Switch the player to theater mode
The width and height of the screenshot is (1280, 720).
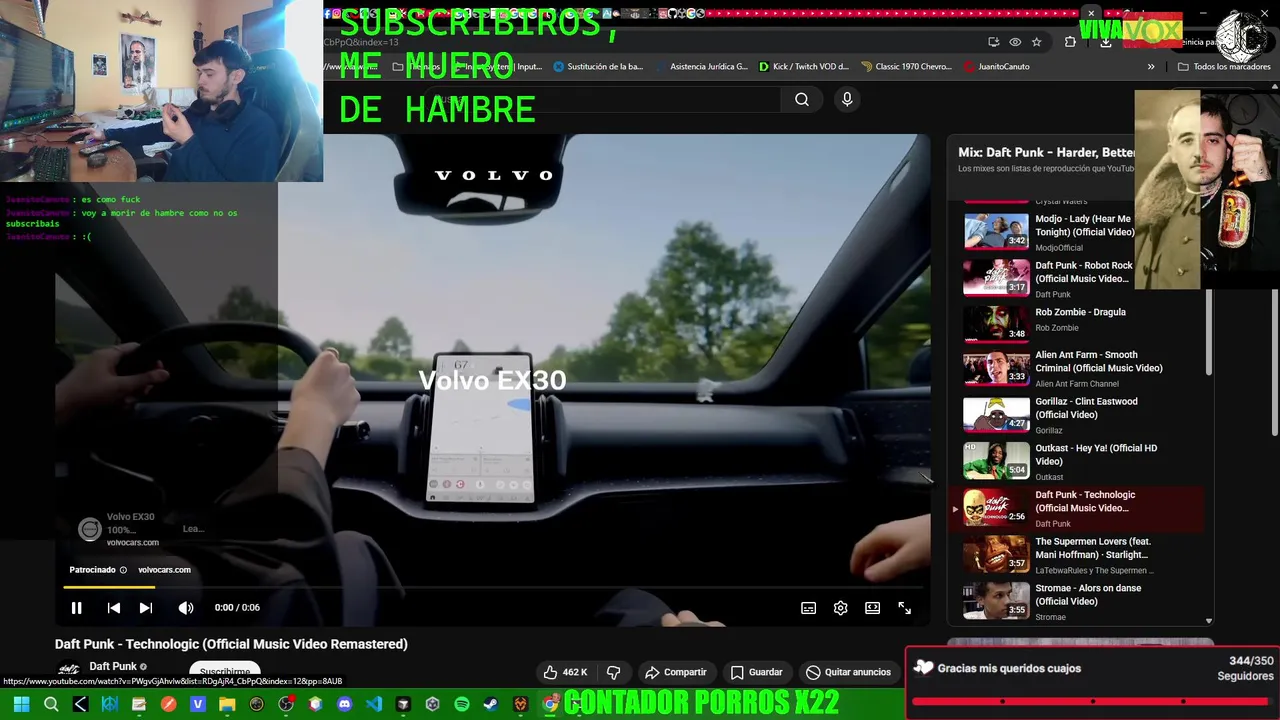[872, 608]
